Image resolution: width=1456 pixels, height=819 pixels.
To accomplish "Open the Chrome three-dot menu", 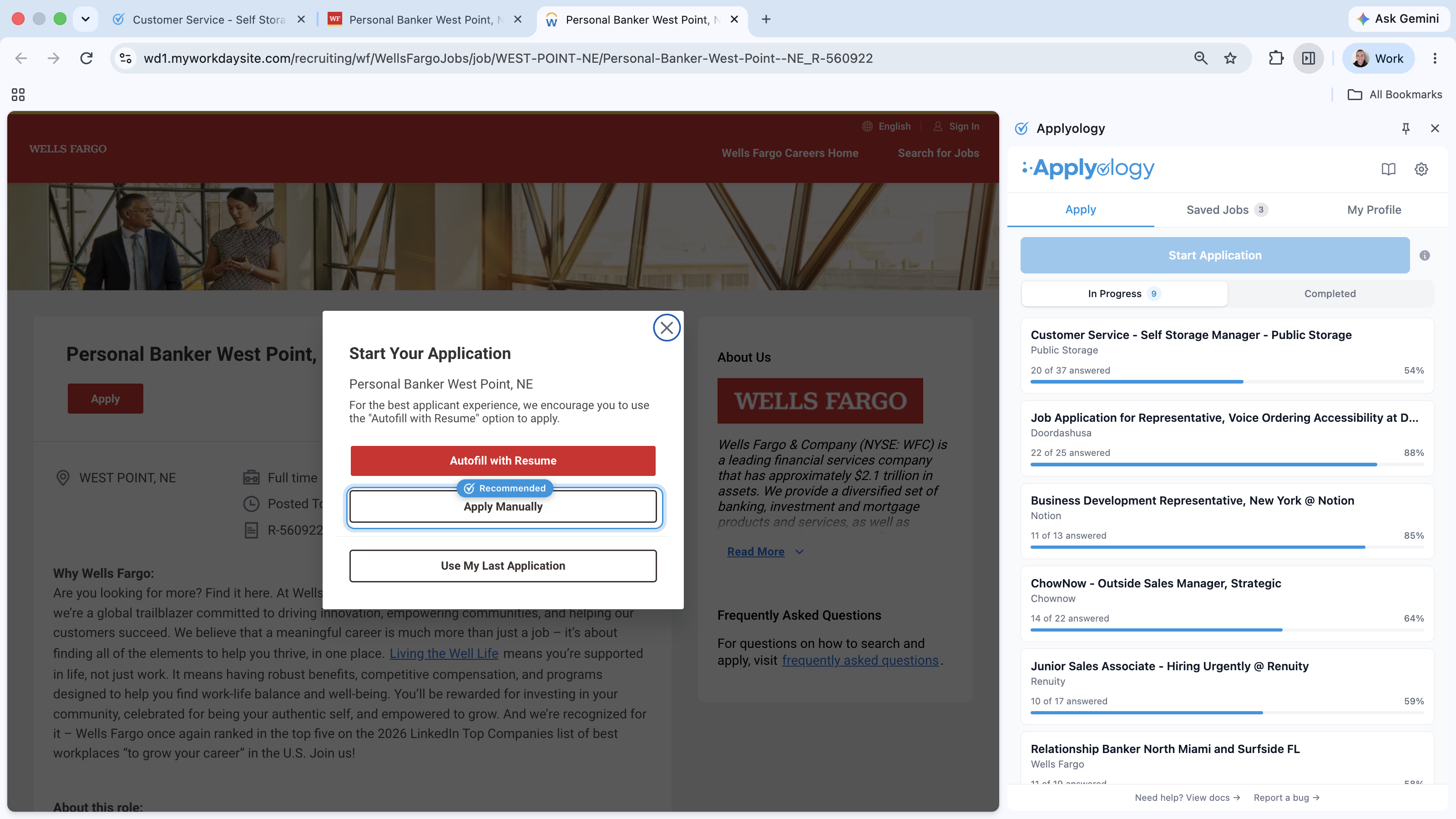I will tap(1435, 58).
